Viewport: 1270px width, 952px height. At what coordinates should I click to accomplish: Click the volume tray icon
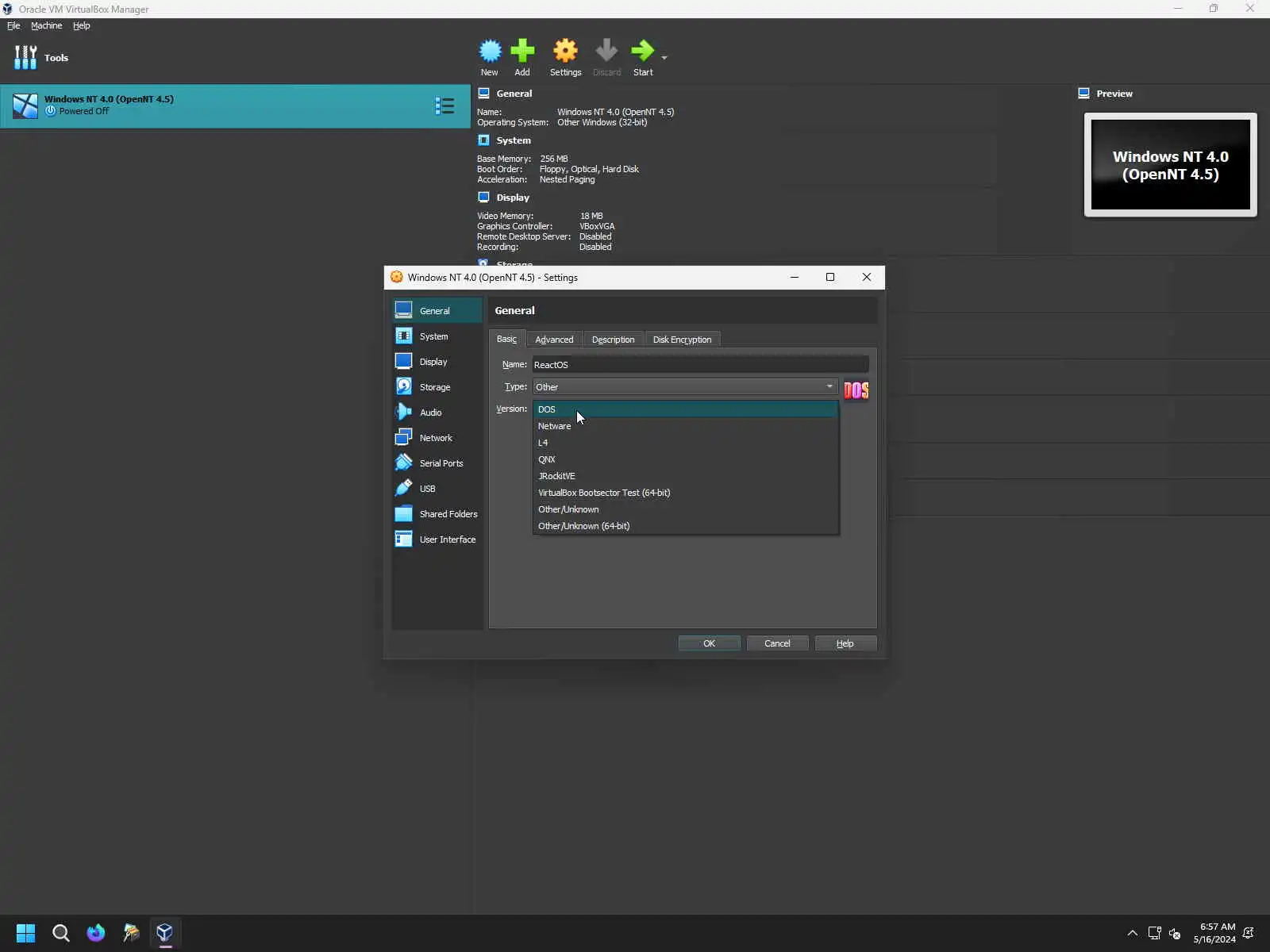pos(1175,934)
